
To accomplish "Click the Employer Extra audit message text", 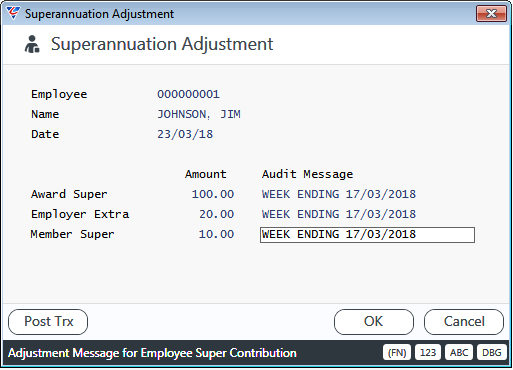I will pyautogui.click(x=339, y=214).
